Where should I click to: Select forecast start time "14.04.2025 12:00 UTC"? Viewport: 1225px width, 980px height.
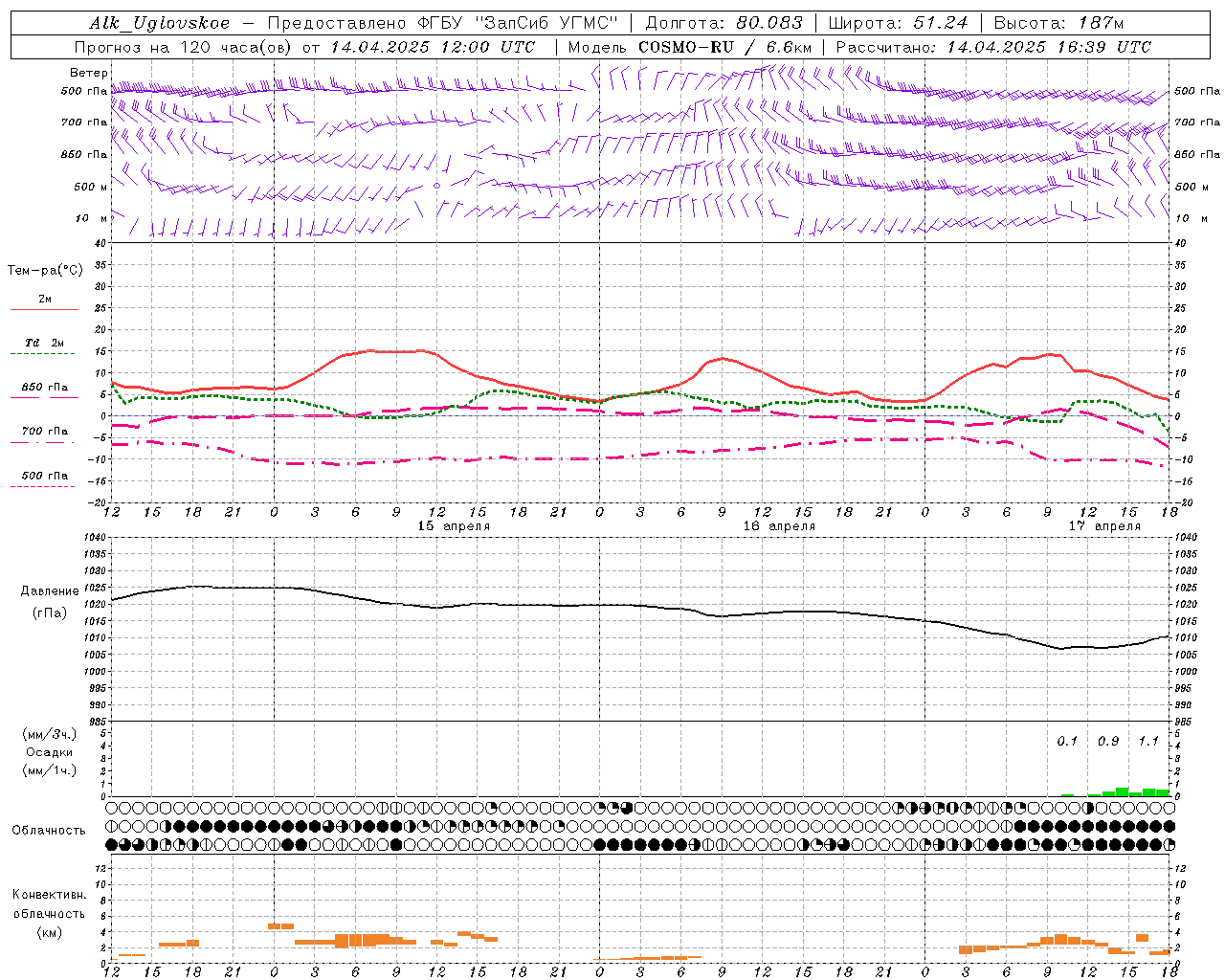434,47
